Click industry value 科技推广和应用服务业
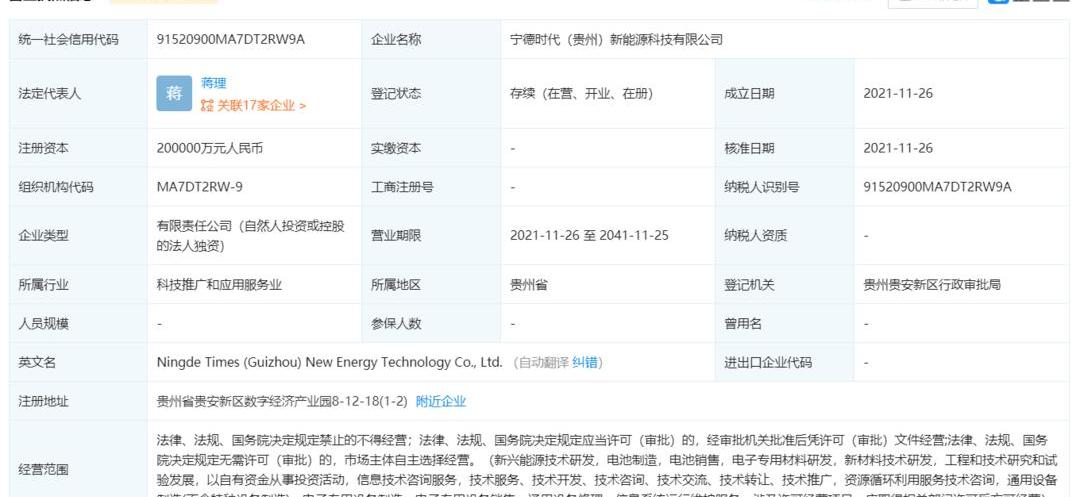 click(220, 284)
